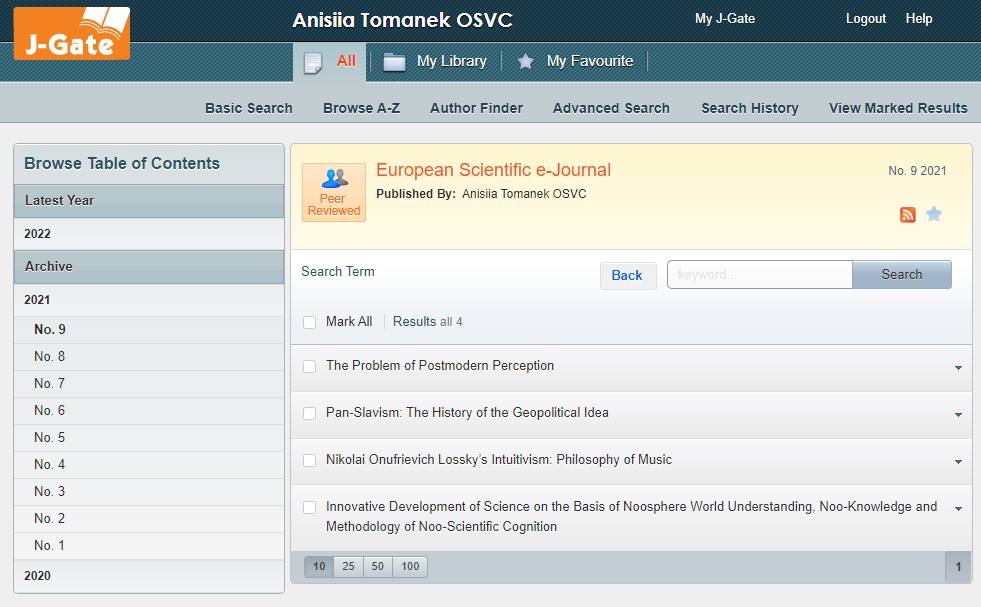Open issue No. 5 in archive
The image size is (981, 607).
coord(50,438)
